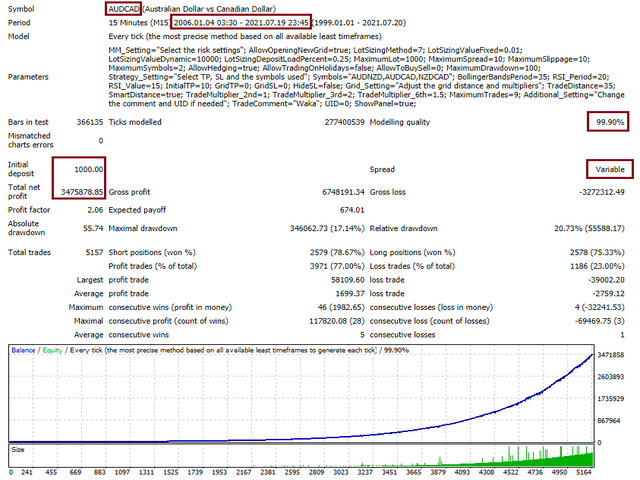The width and height of the screenshot is (640, 480).
Task: Click the chart axis label 867964
Action: 609,420
